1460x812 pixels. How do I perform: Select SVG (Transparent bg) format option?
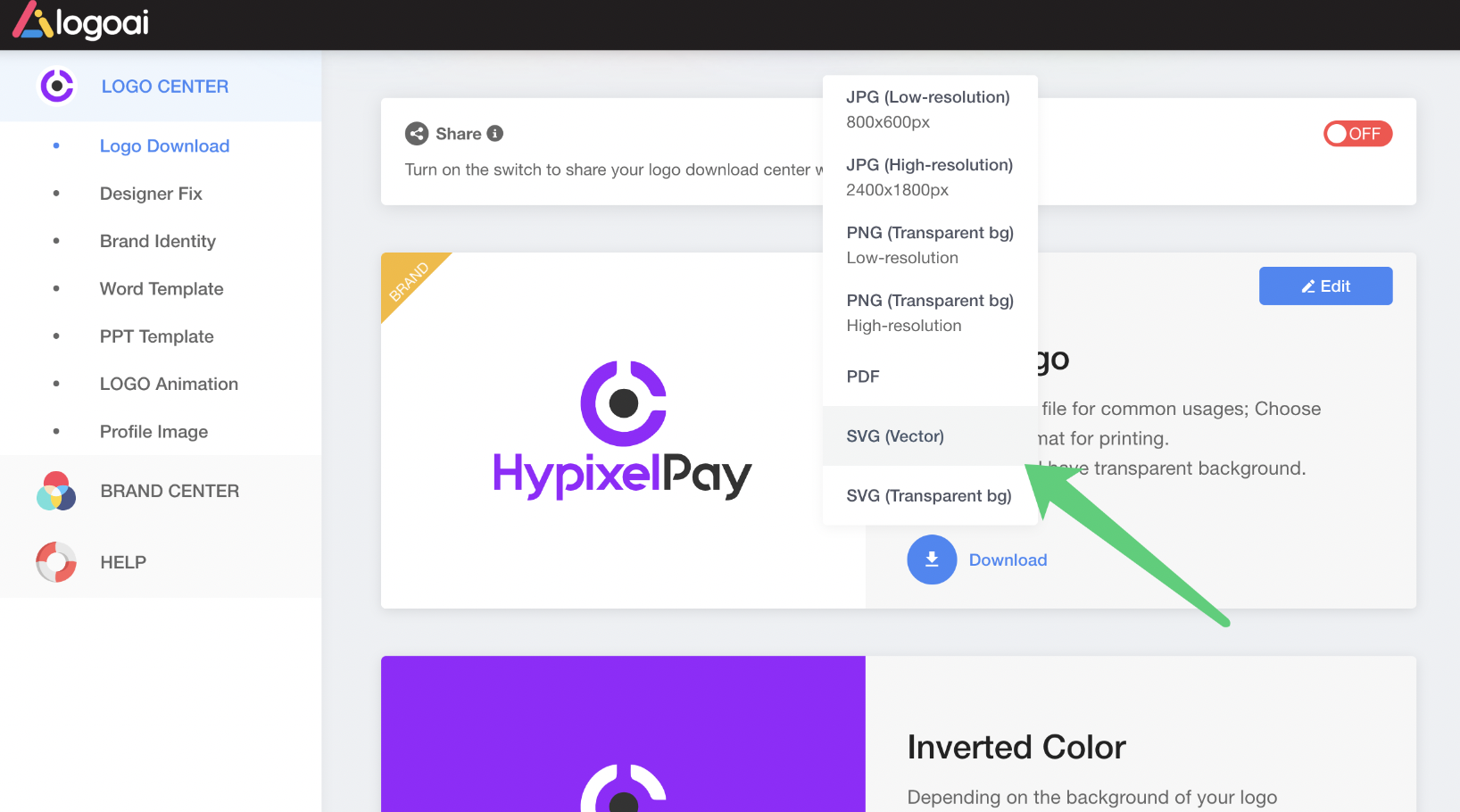tap(929, 496)
